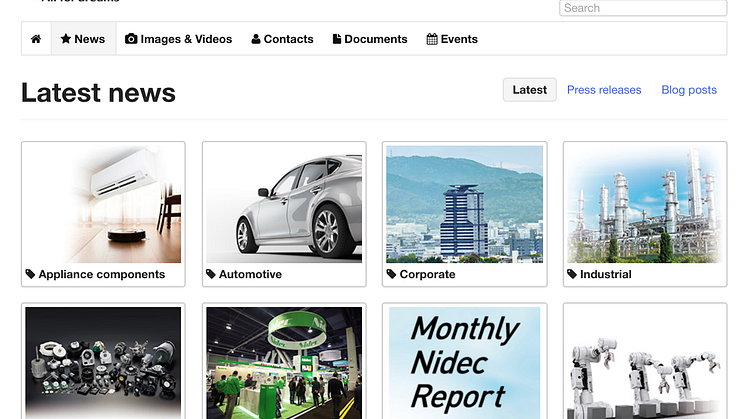Open the Images & Videos section
This screenshot has height=419, width=746.
(178, 39)
